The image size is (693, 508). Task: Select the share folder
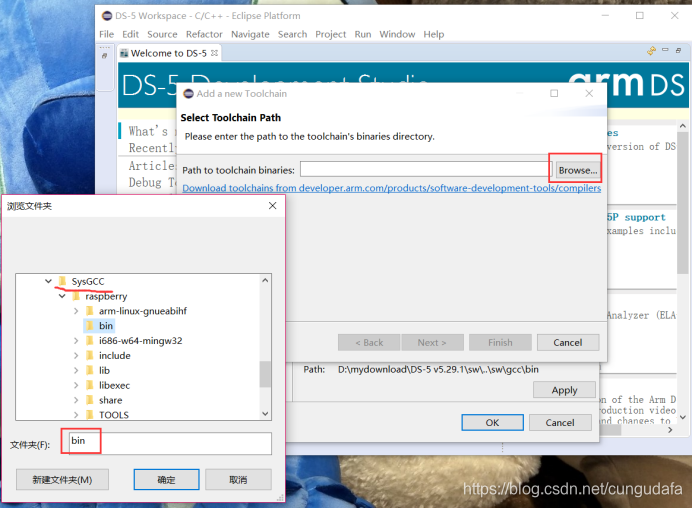click(x=110, y=400)
